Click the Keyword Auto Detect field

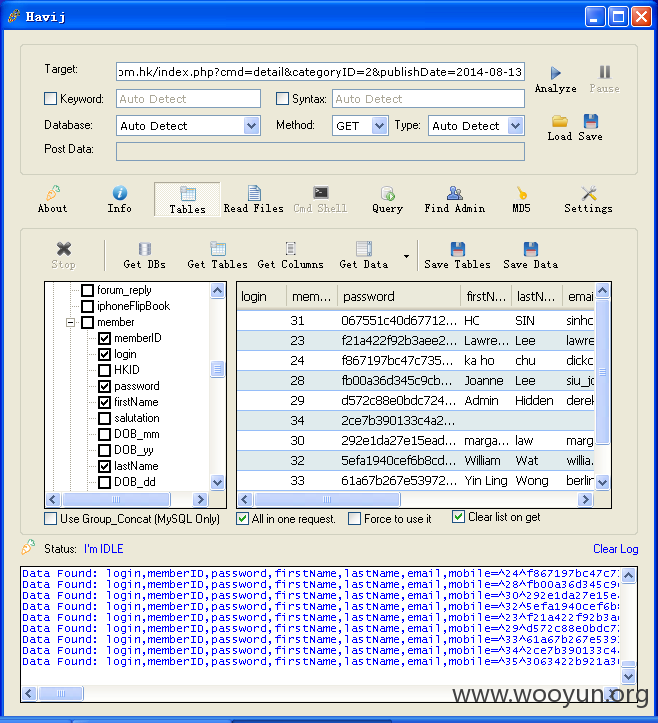click(188, 99)
